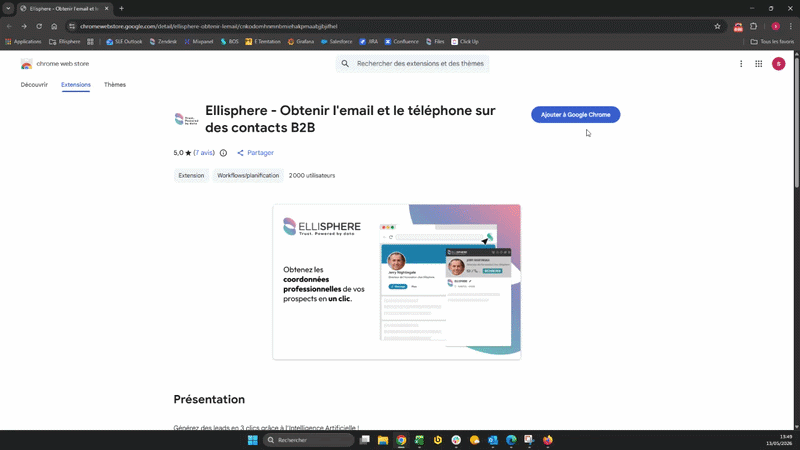Open Microsoft Edge from taskbar
Image resolution: width=800 pixels, height=450 pixels.
point(511,440)
